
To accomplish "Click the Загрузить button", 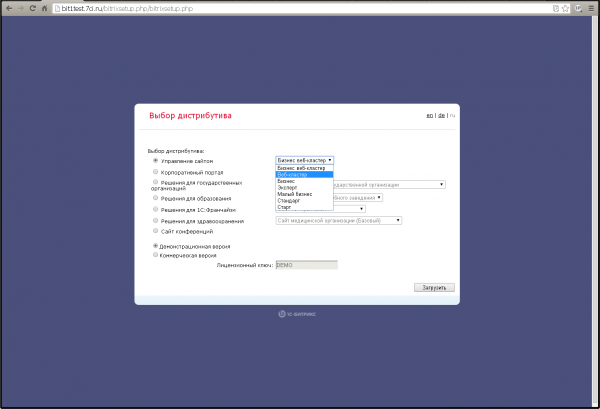I will click(434, 287).
